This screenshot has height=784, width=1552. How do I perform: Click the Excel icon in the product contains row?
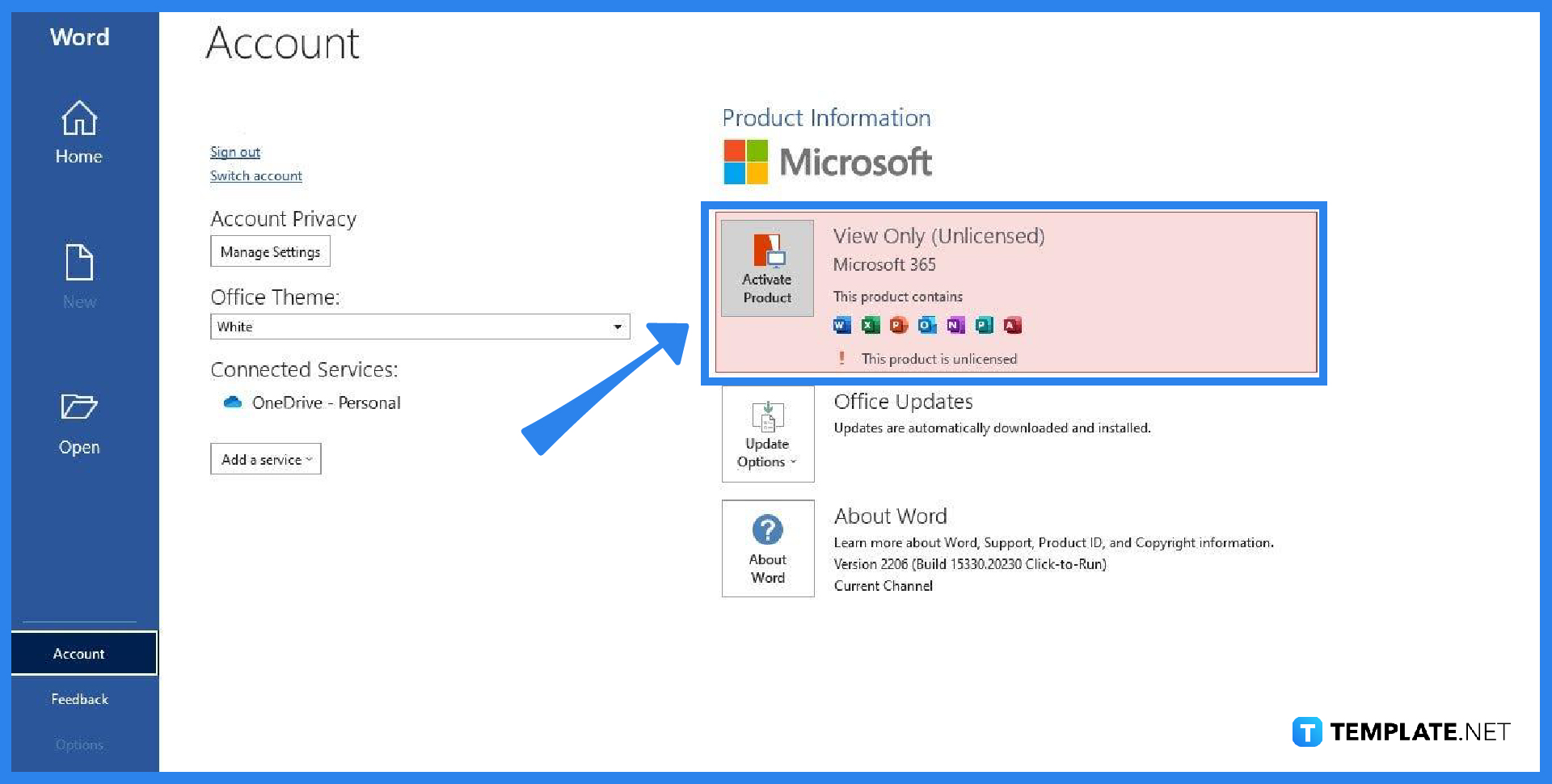pyautogui.click(x=871, y=325)
